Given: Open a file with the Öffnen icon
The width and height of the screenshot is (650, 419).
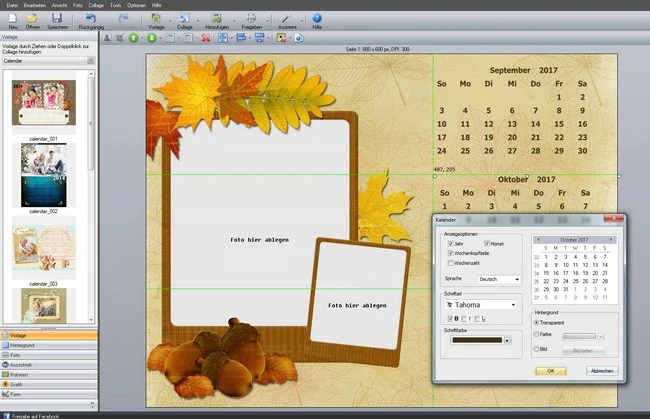Looking at the screenshot, I should tap(32, 18).
